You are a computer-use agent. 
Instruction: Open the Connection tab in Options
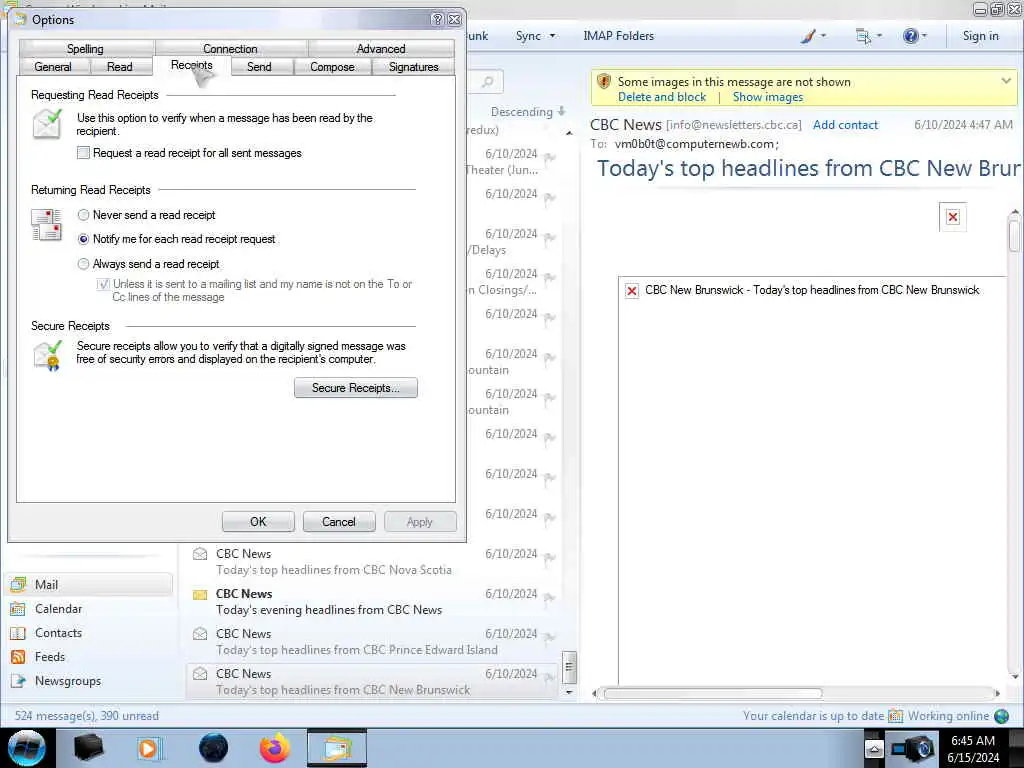click(231, 48)
